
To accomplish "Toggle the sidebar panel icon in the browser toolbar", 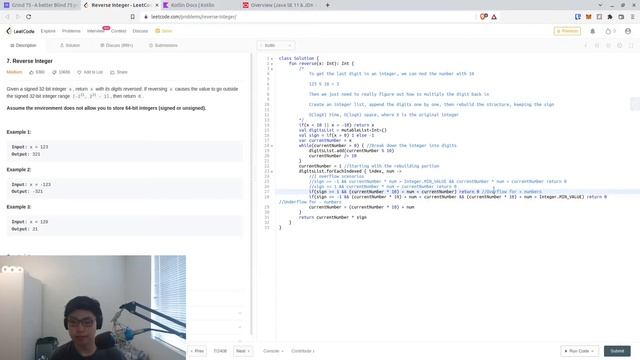I will 599,17.
